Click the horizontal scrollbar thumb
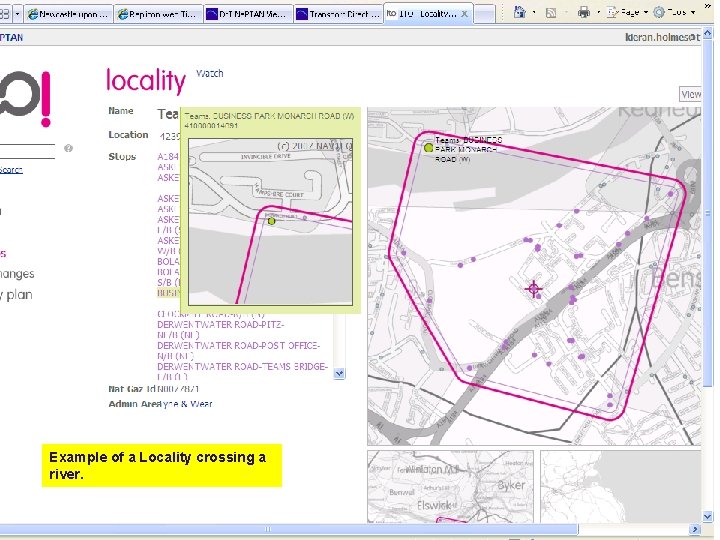The height and width of the screenshot is (540, 720). click(x=288, y=529)
